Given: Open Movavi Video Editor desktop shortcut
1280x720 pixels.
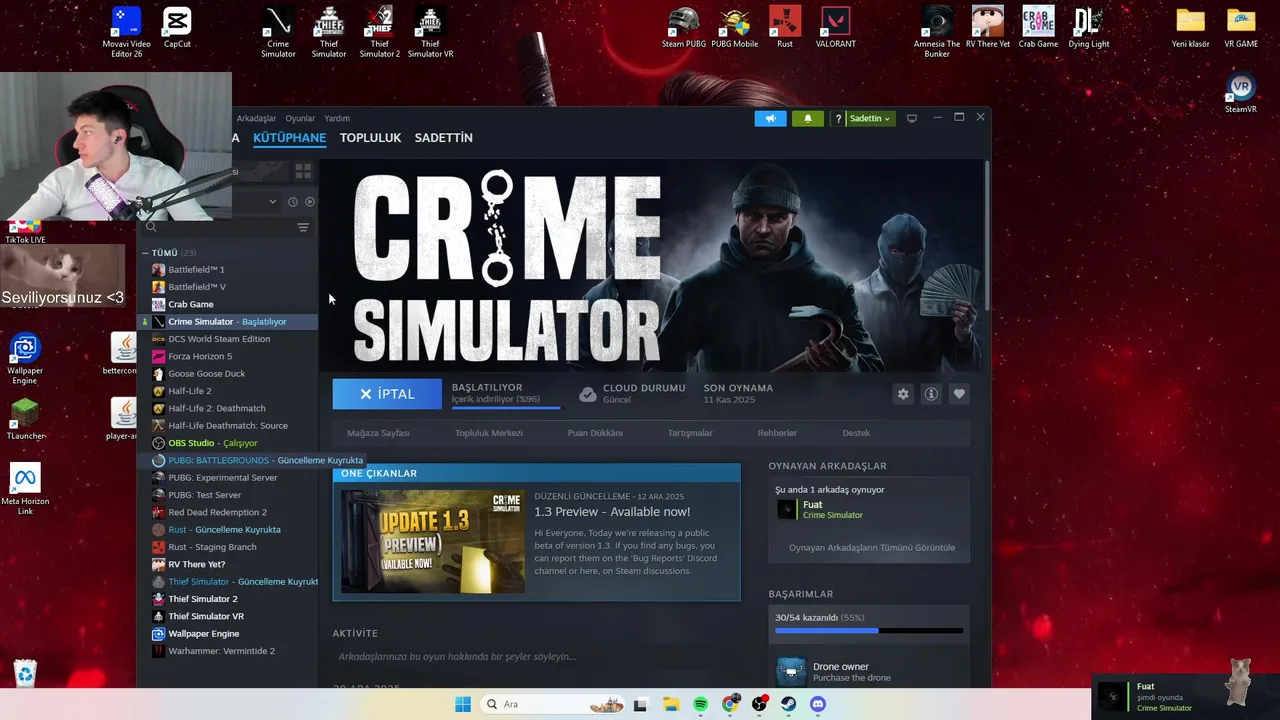Looking at the screenshot, I should point(126,32).
